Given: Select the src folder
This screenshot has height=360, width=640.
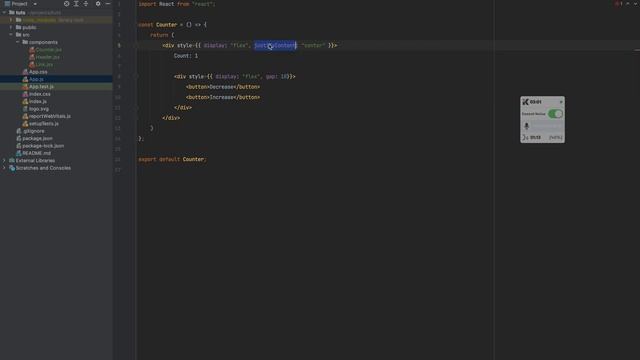Looking at the screenshot, I should [26, 35].
